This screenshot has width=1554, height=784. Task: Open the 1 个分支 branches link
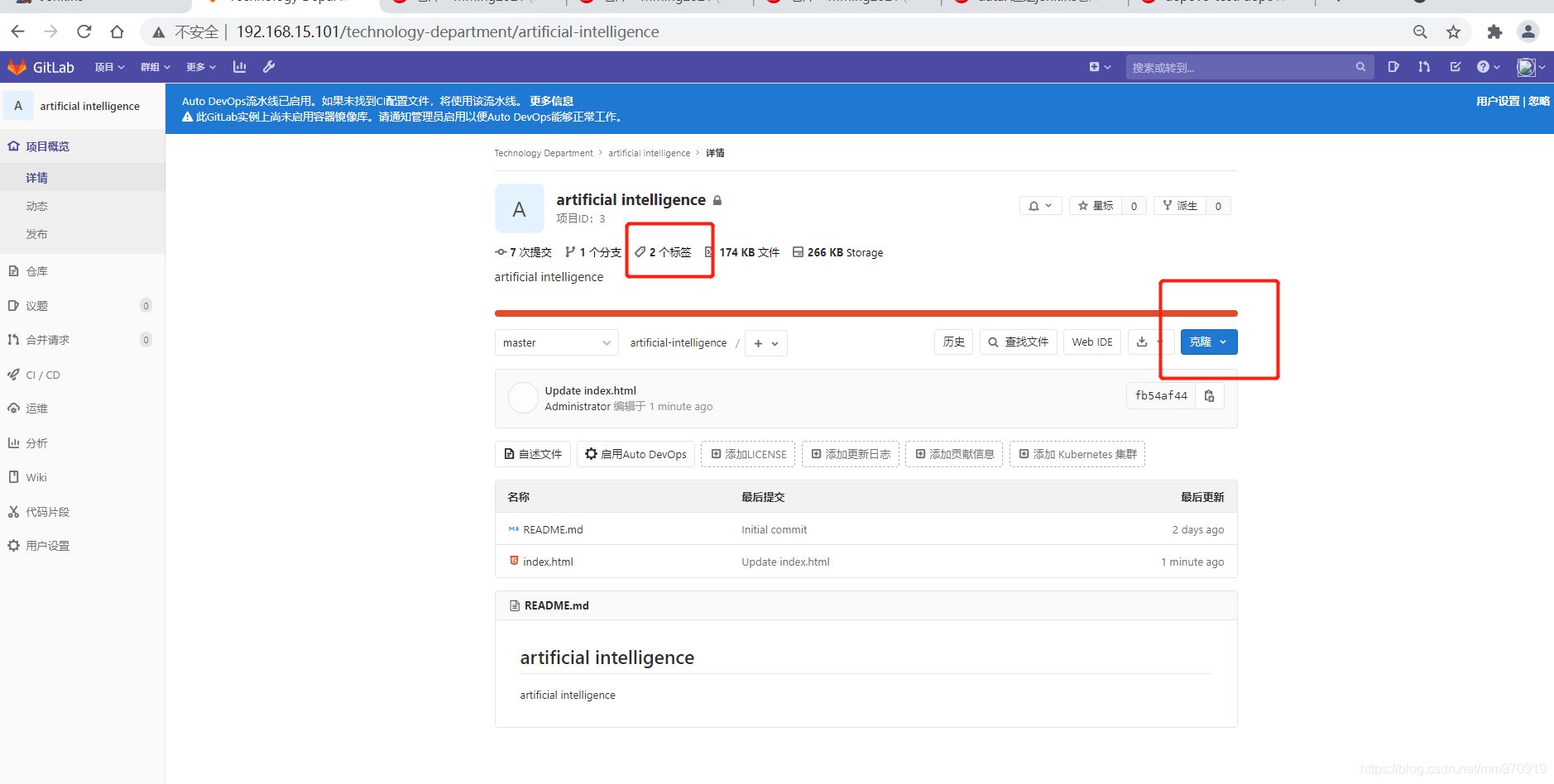click(593, 252)
